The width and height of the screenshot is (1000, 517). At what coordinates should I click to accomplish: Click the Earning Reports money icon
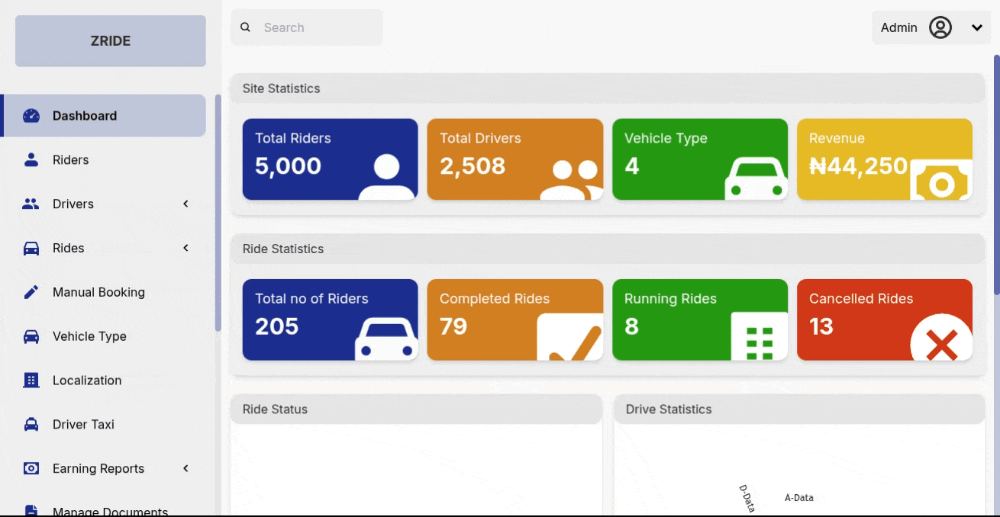coord(31,469)
